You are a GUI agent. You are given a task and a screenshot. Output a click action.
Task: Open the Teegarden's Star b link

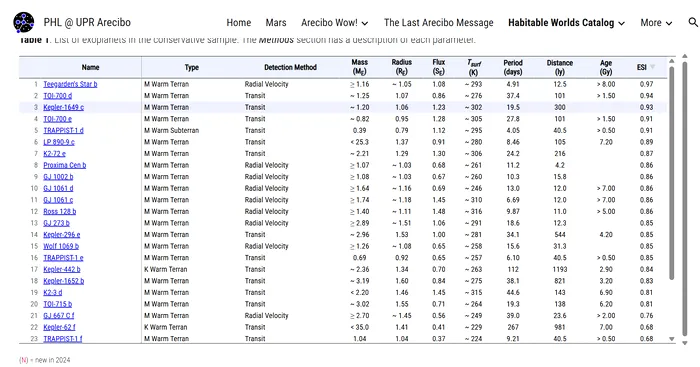pyautogui.click(x=70, y=84)
